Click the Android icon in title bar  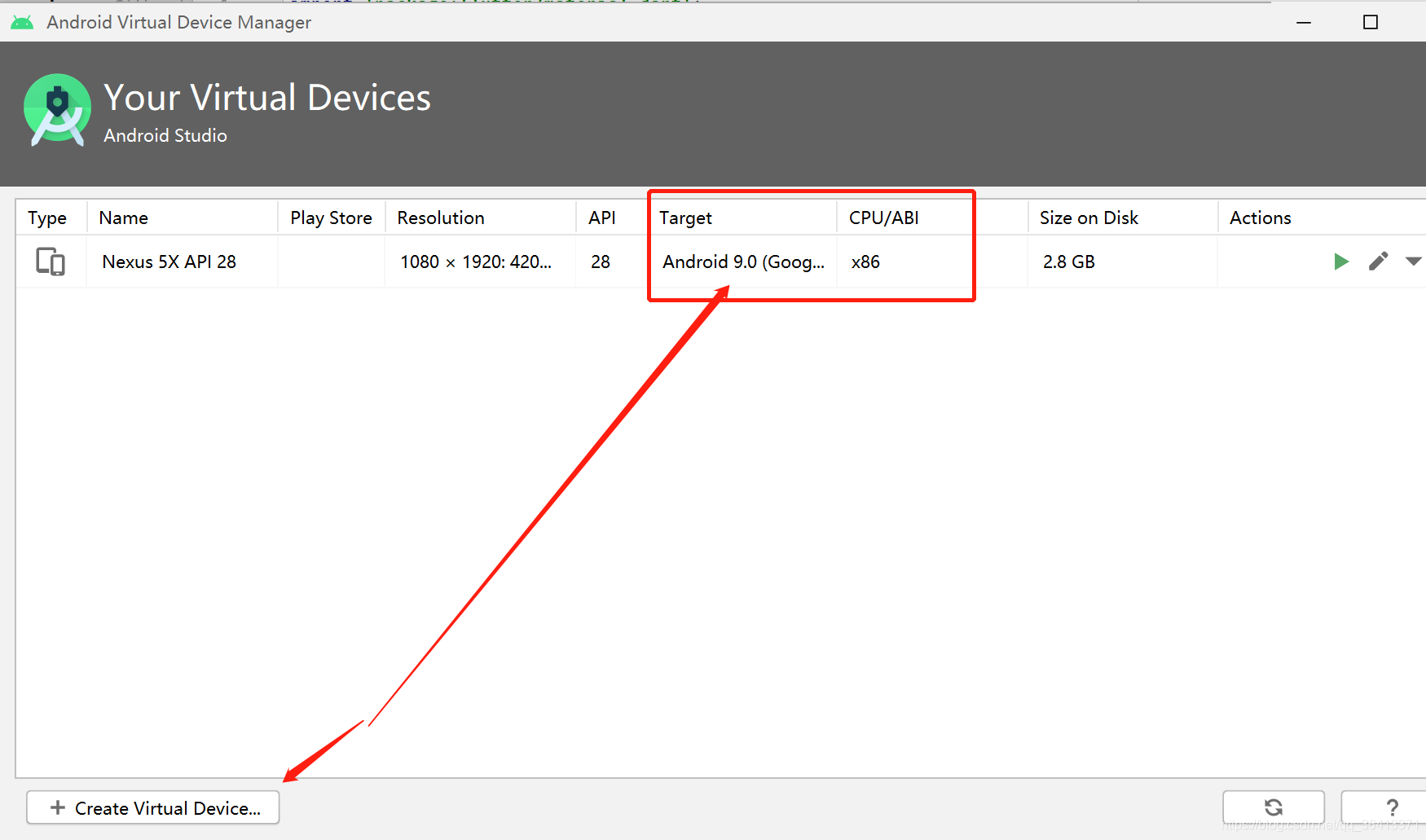[22, 23]
